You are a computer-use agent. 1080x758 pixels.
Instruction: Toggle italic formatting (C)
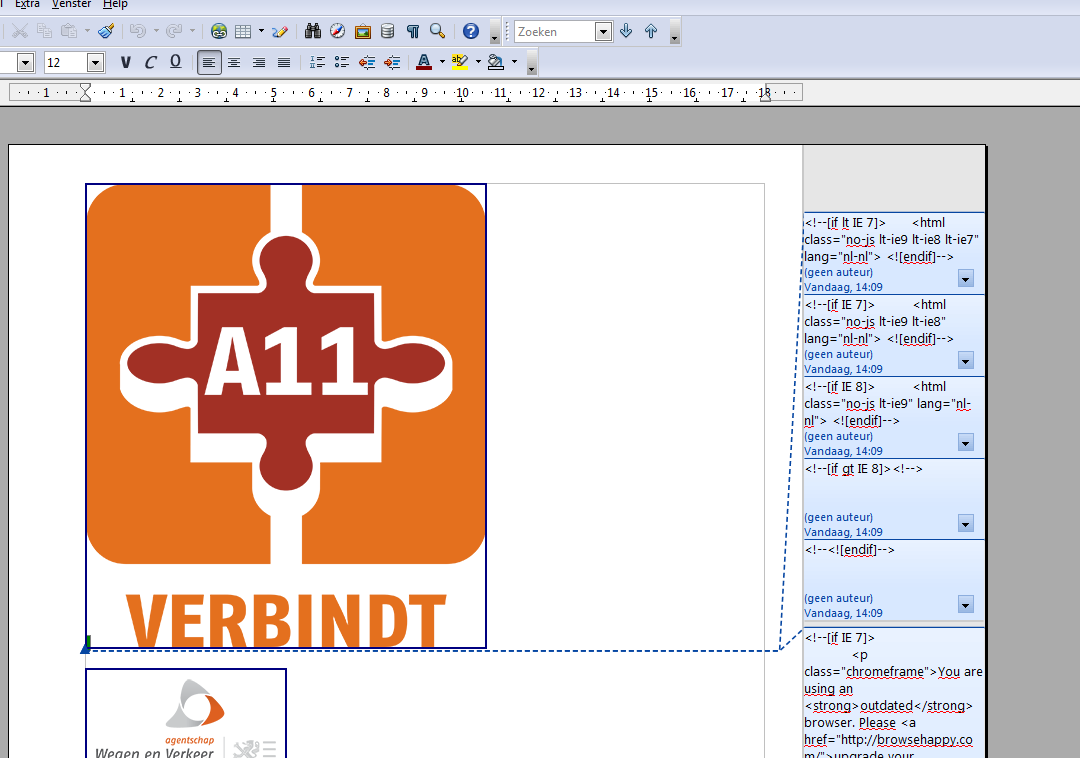[150, 63]
